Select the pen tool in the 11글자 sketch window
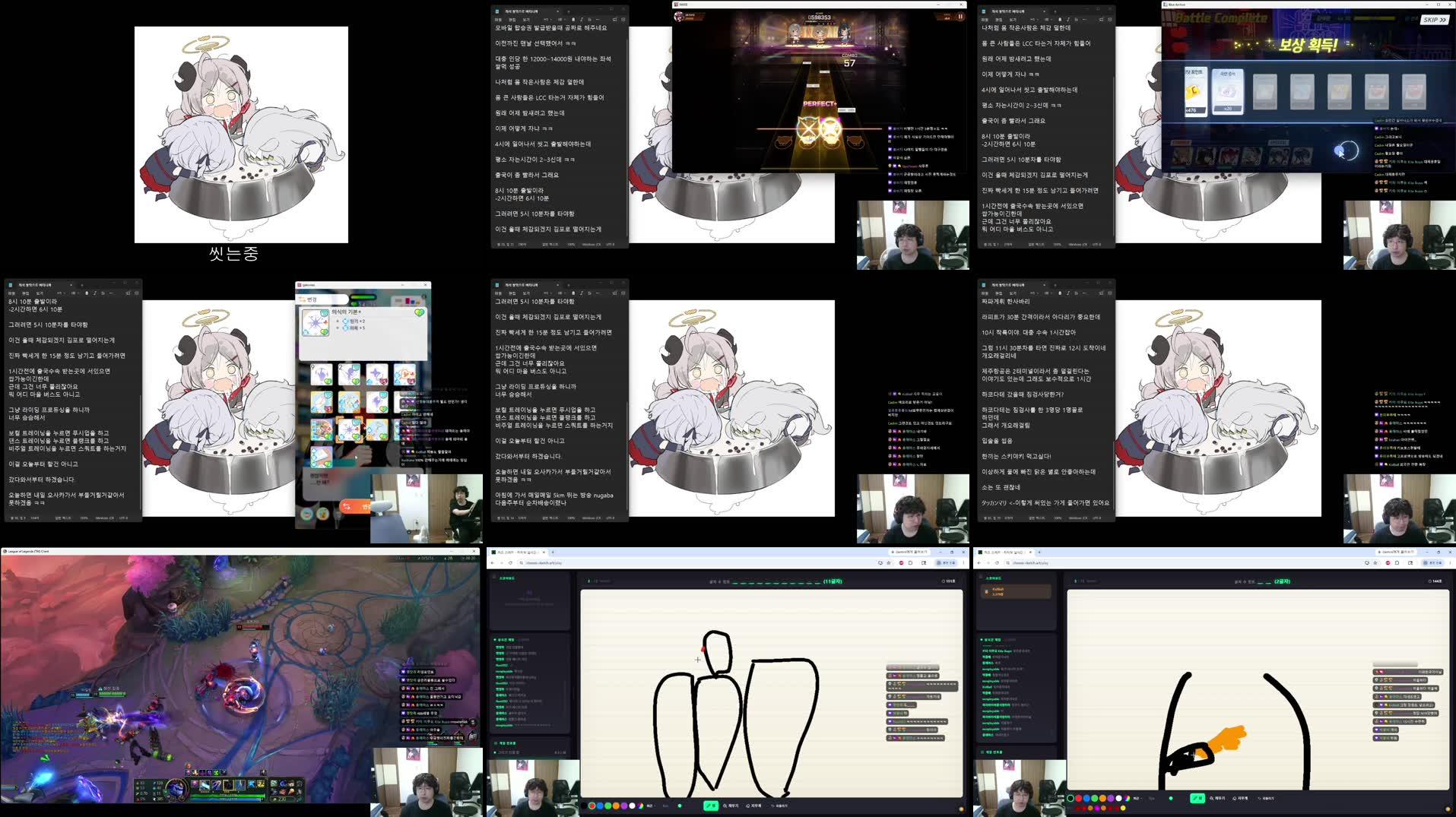1456x817 pixels. coord(711,806)
